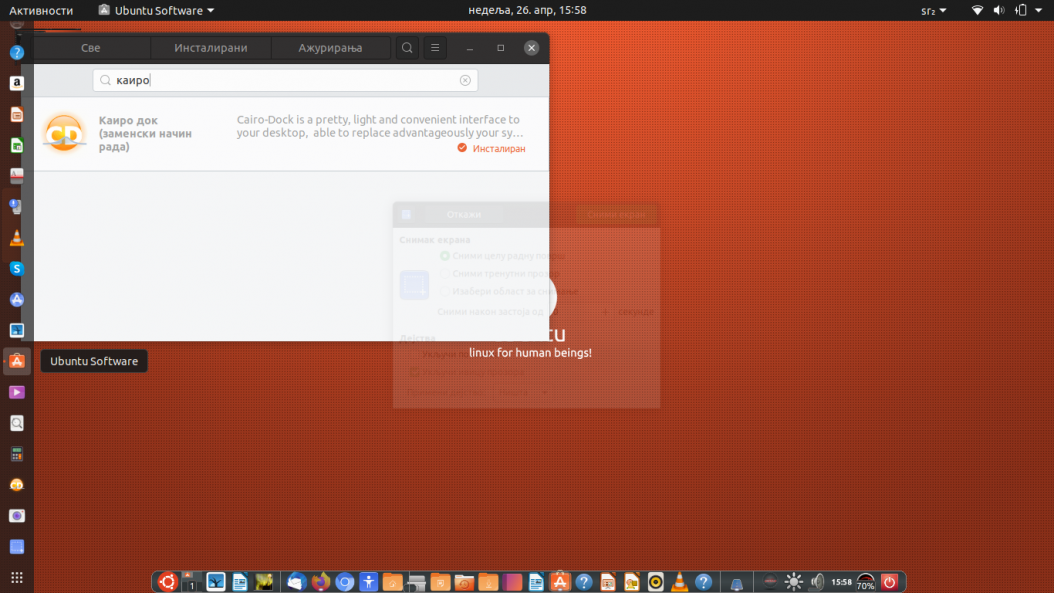Image resolution: width=1054 pixels, height=593 pixels.
Task: Open LibreOffice Impress icon in Cairo dock
Action: [x=608, y=582]
